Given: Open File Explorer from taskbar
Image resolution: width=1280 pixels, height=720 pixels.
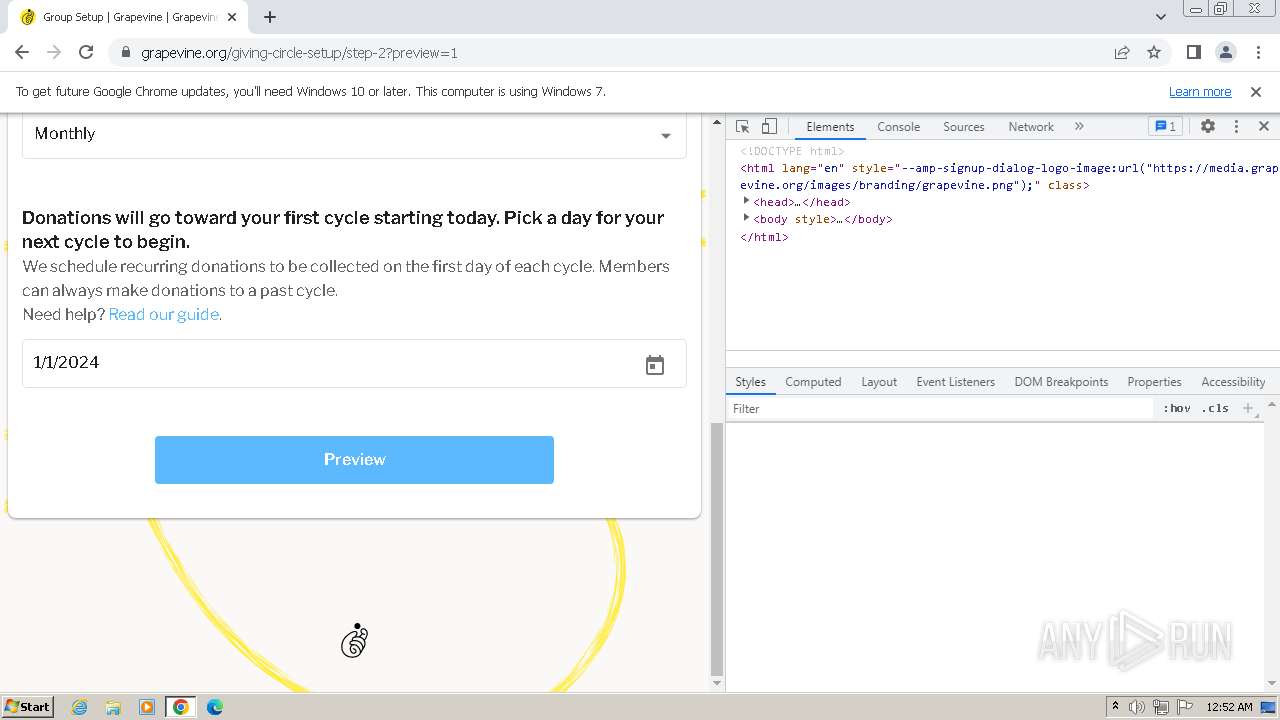Looking at the screenshot, I should (113, 707).
